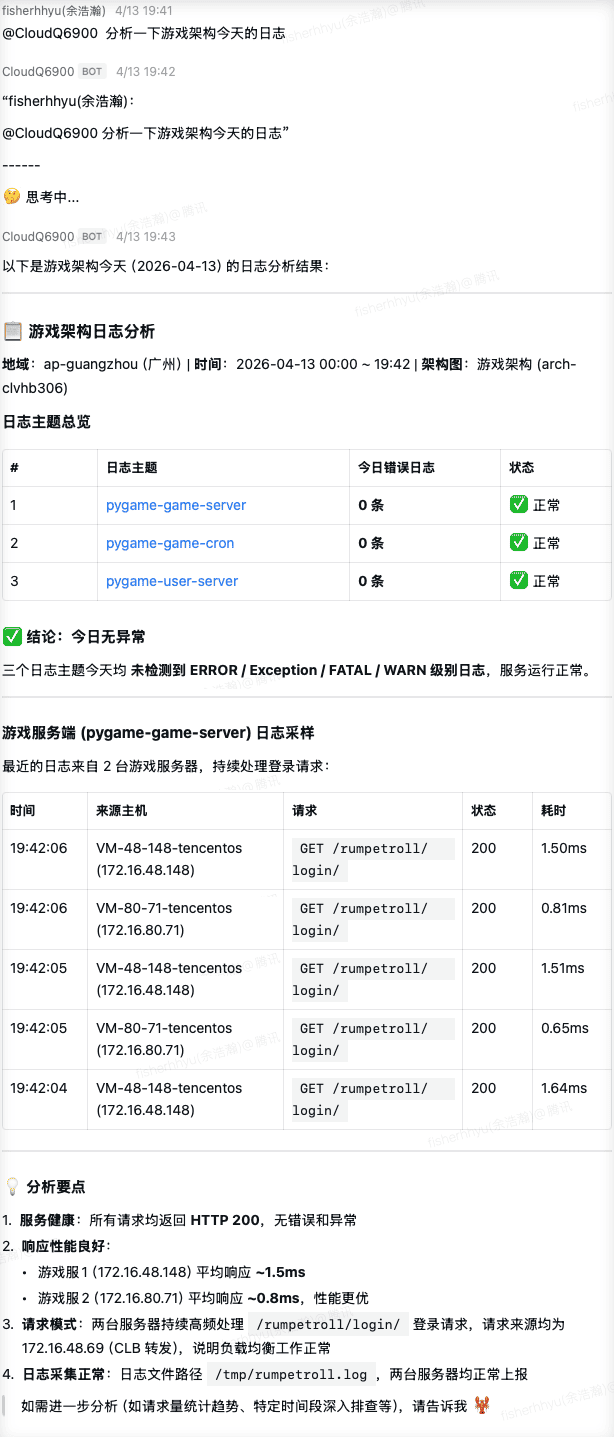Click the 1.51ms duration cell

(x=564, y=968)
